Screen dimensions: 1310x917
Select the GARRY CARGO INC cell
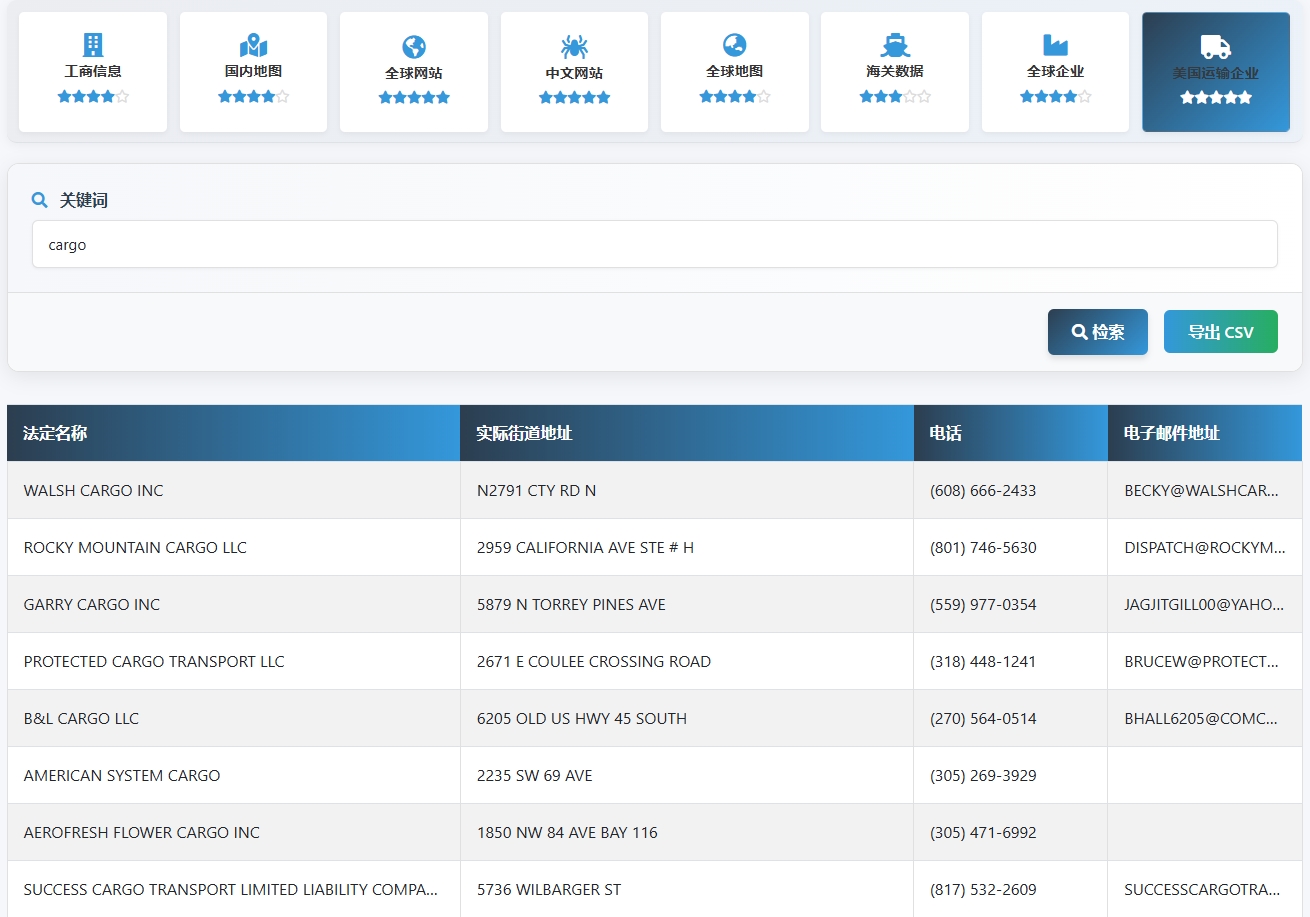[x=234, y=604]
